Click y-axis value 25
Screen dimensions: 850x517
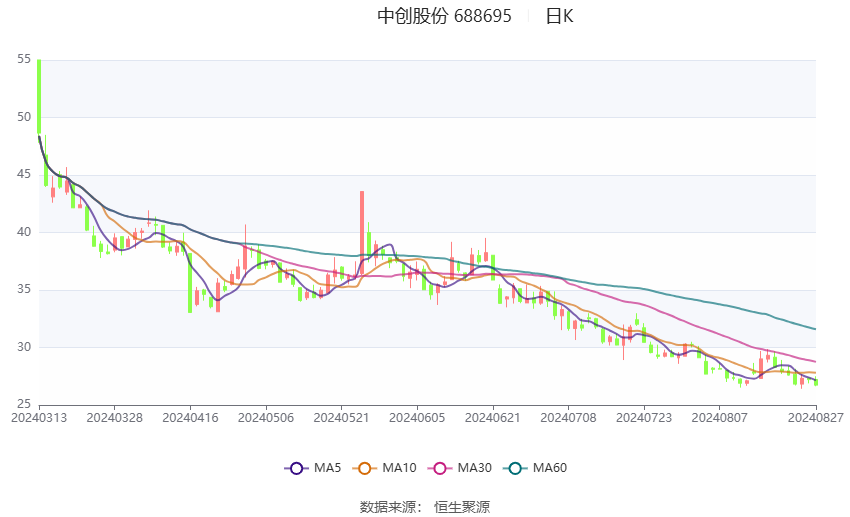24,404
